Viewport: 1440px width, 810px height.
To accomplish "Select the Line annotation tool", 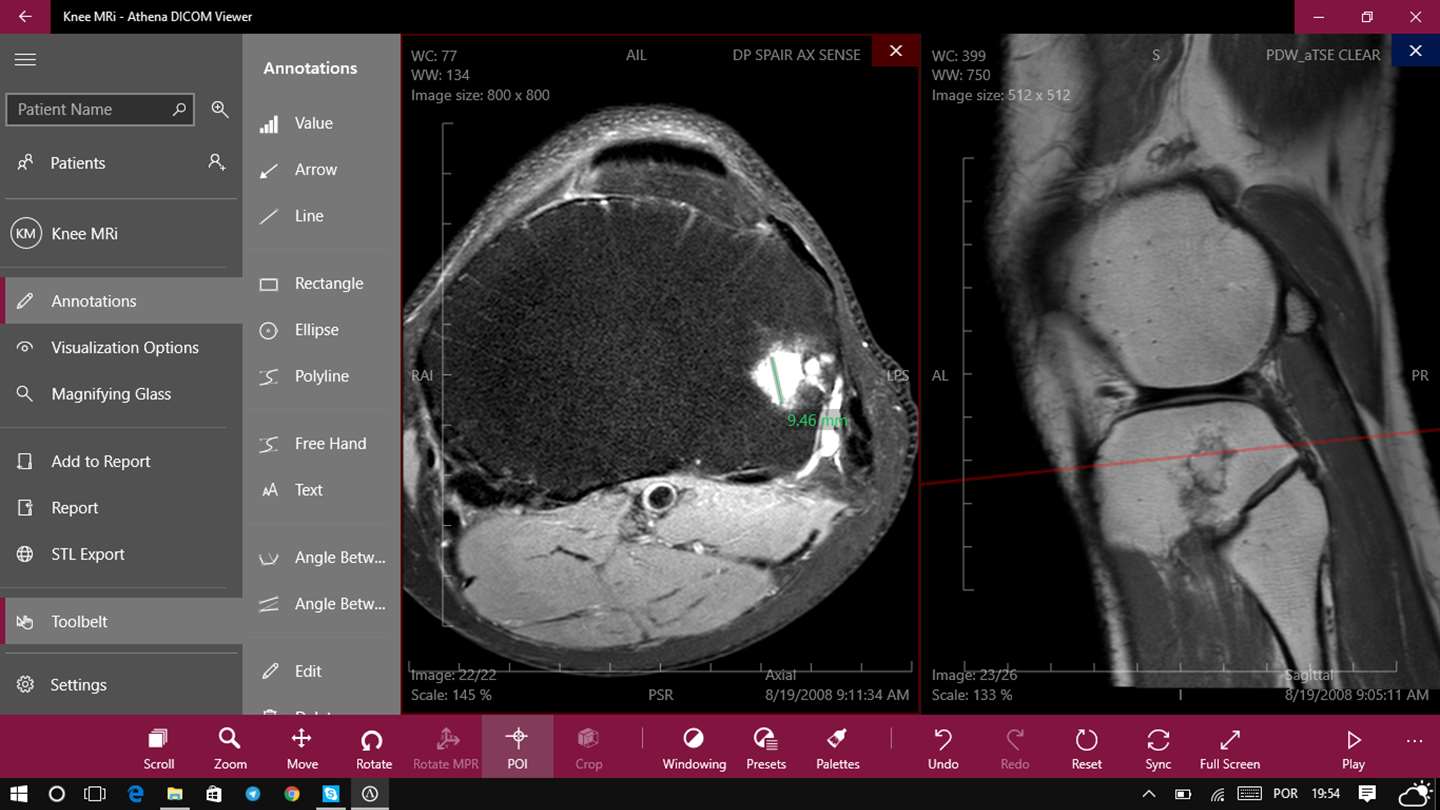I will click(321, 216).
